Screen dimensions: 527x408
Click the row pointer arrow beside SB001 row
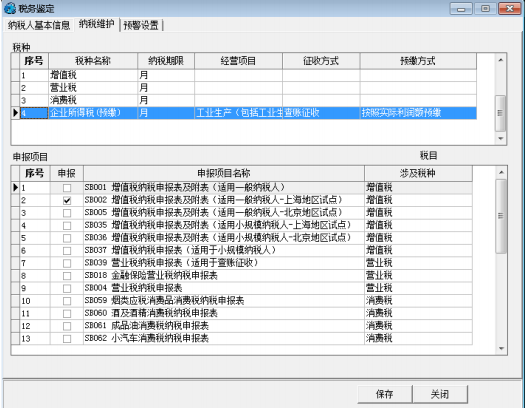point(15,187)
